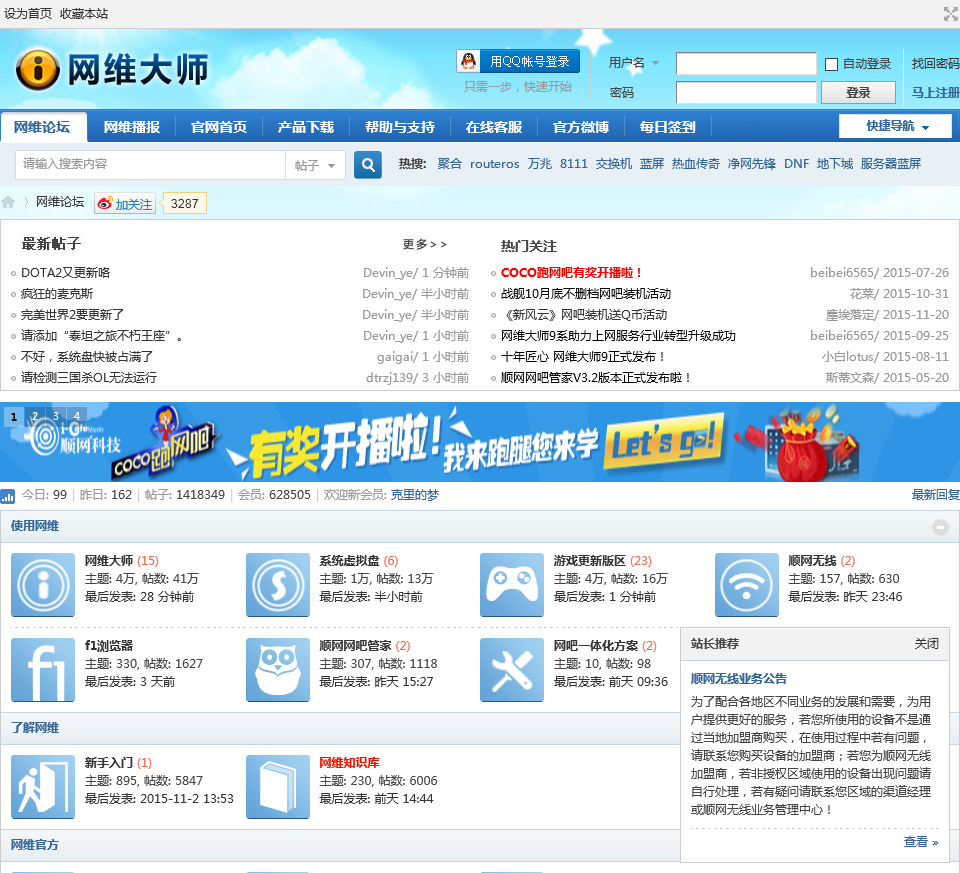The width and height of the screenshot is (960, 873).
Task: Click the 有奖开播啦 banner image
Action: (480, 442)
